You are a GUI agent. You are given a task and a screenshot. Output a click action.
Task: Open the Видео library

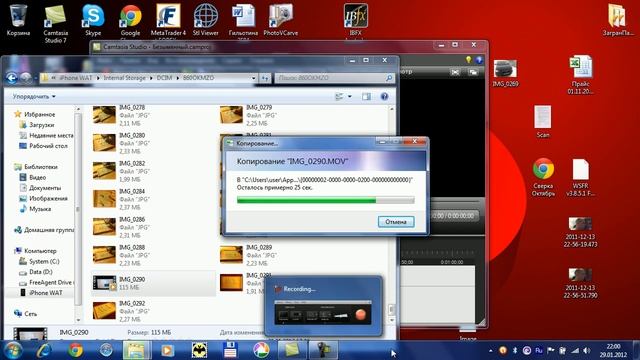tap(37, 177)
